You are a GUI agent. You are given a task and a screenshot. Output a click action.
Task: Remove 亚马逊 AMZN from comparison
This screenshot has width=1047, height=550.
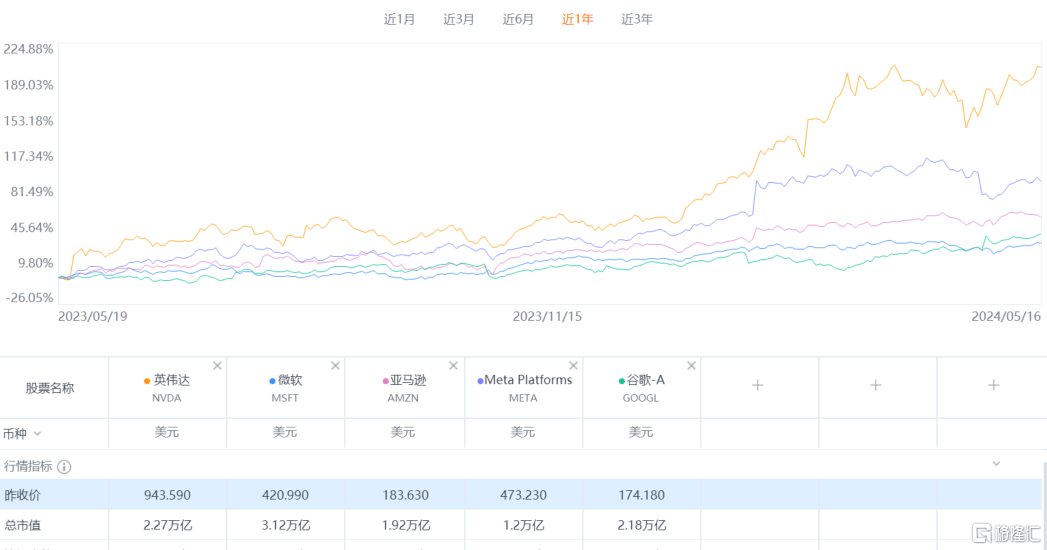[454, 366]
